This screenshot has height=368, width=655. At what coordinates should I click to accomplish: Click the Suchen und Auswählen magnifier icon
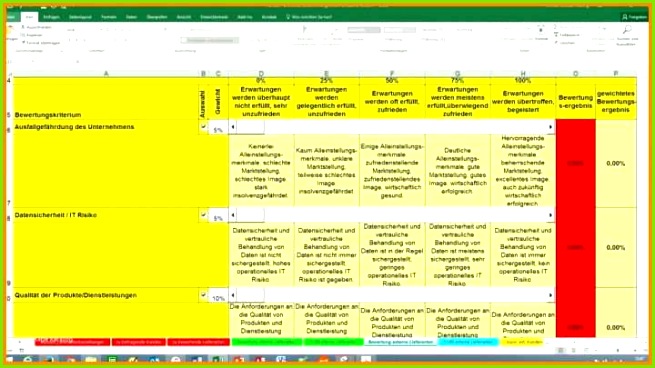pos(627,30)
